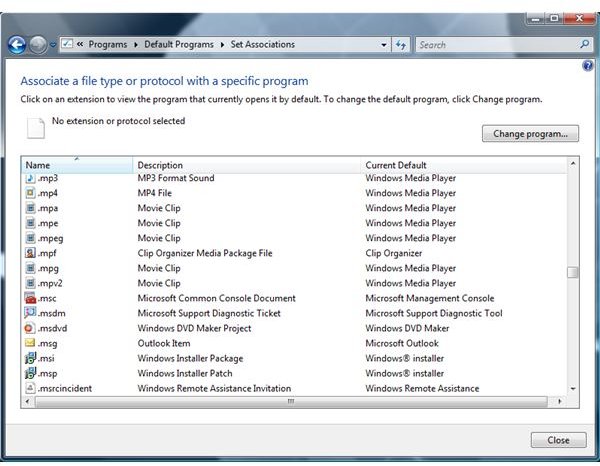The image size is (600, 466).
Task: Expand the address bar history dropdown
Action: (x=384, y=45)
